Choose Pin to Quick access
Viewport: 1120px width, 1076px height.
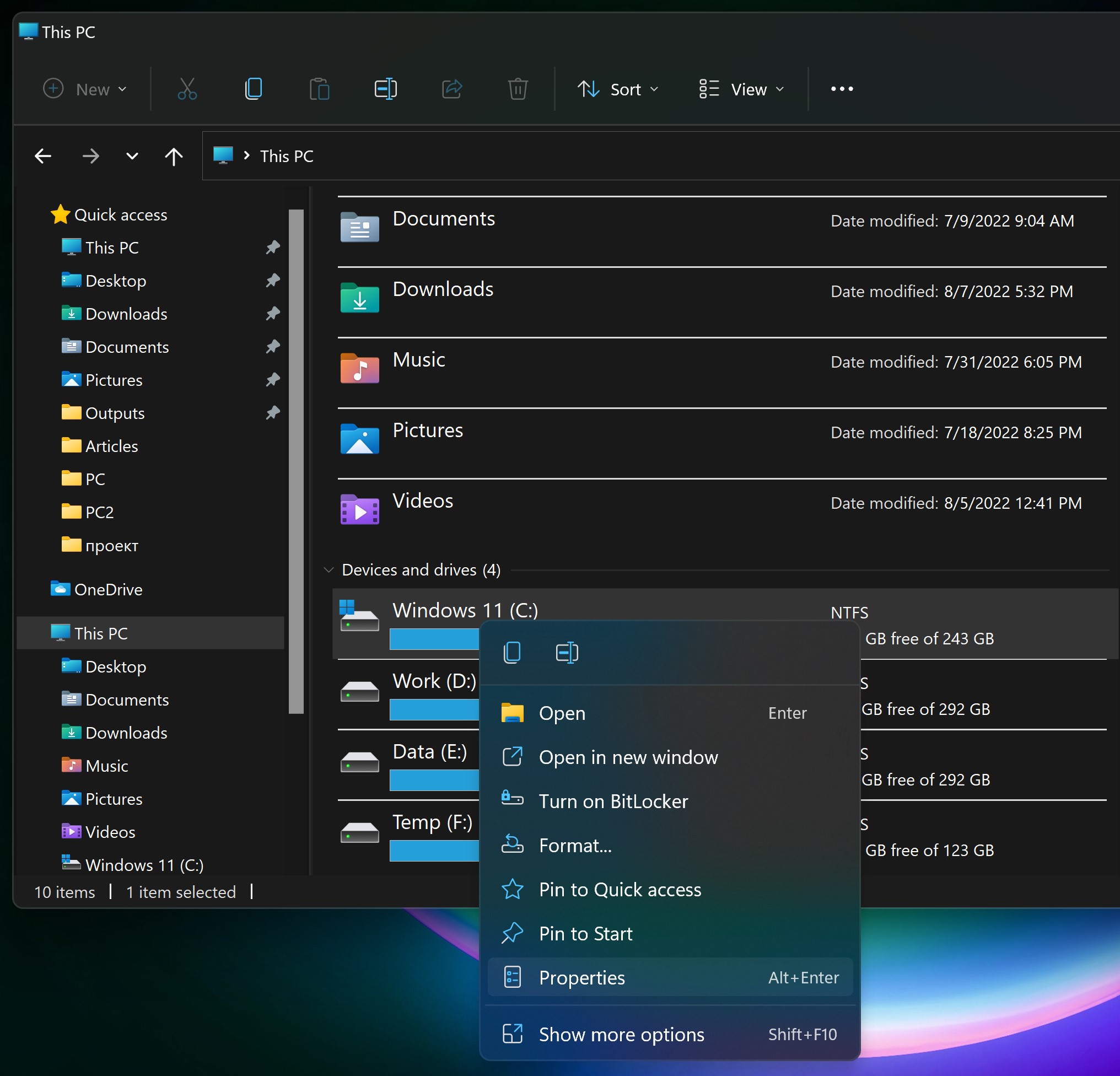click(670, 889)
